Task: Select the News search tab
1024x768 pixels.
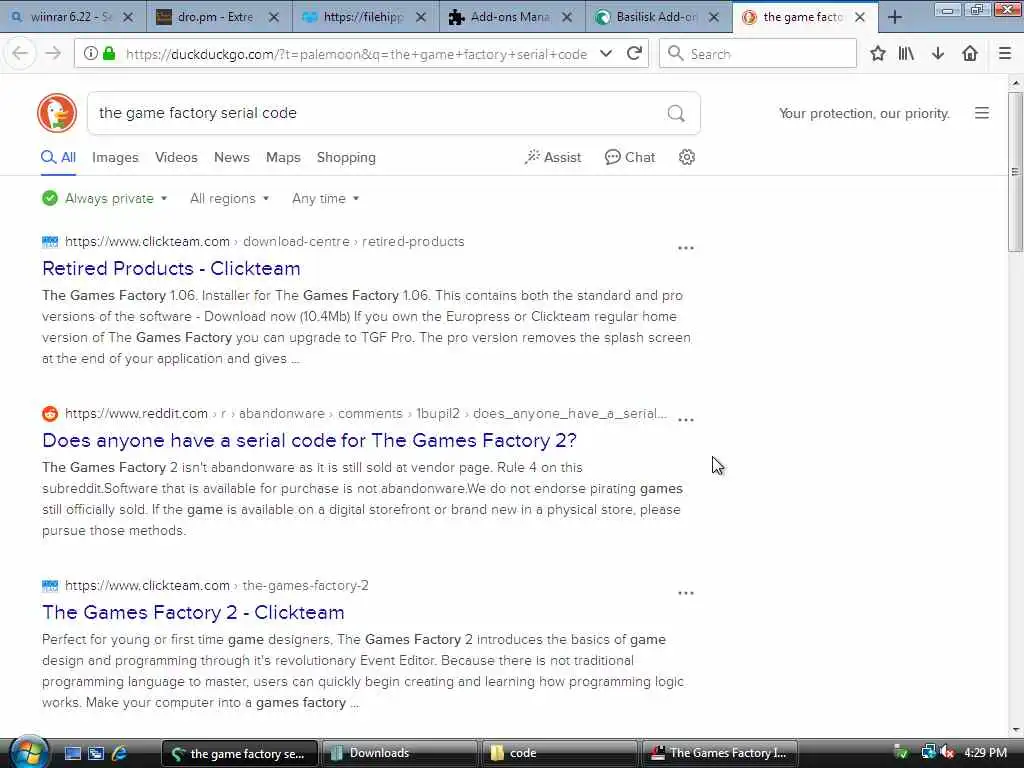Action: (x=232, y=157)
